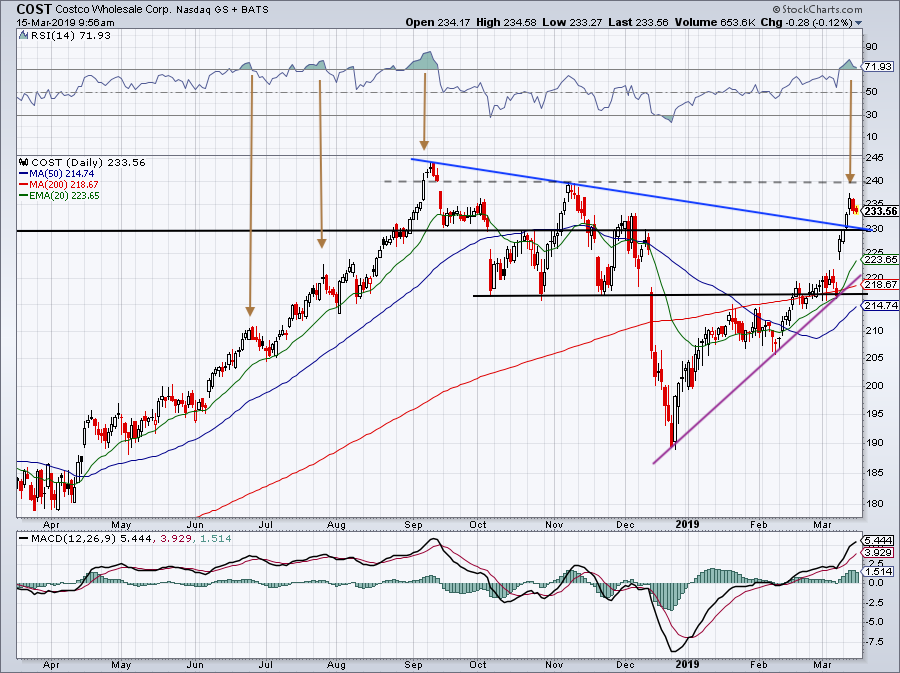Click the Aug label below the MACD panel
The height and width of the screenshot is (673, 900).
[336, 665]
